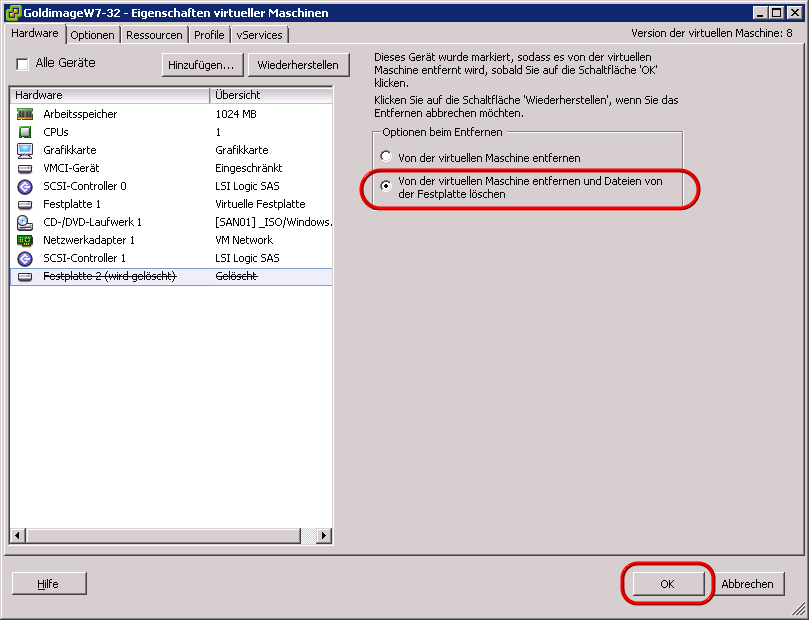
Task: Confirm with the OK button
Action: pos(667,584)
